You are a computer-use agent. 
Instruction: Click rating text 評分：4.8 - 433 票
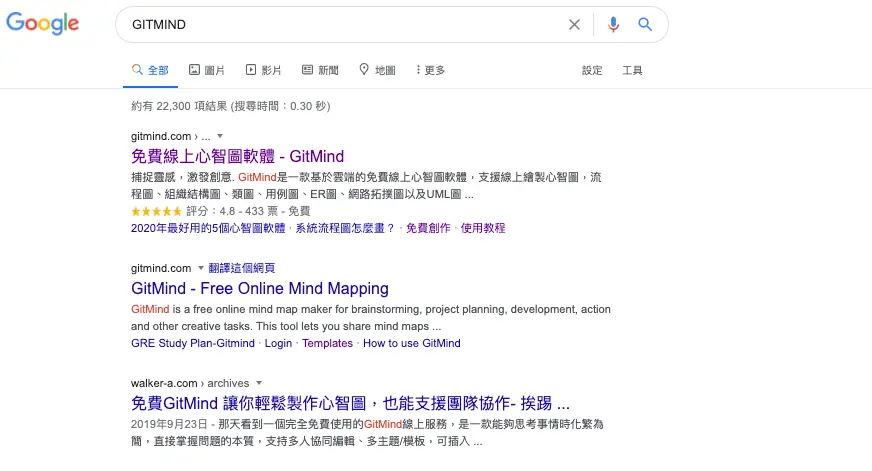232,211
